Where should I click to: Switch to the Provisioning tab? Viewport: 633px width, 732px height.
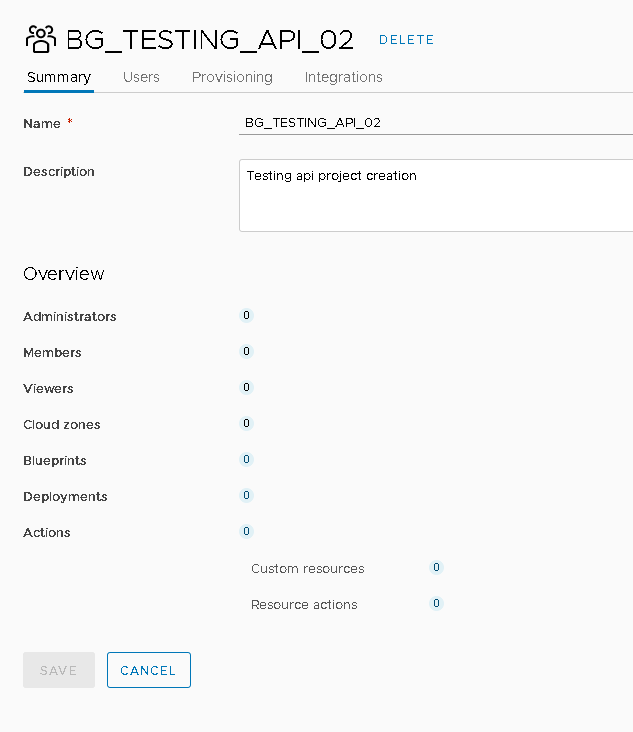coord(232,77)
